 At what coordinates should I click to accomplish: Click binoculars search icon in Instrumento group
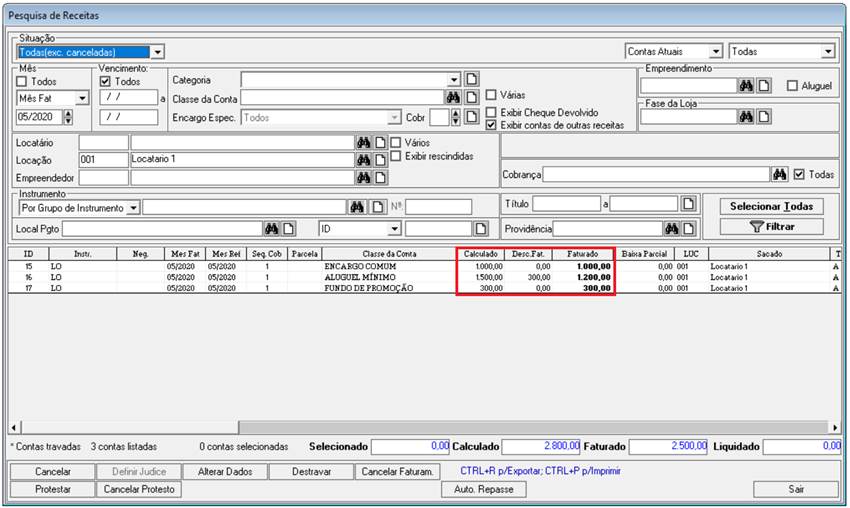[x=357, y=207]
